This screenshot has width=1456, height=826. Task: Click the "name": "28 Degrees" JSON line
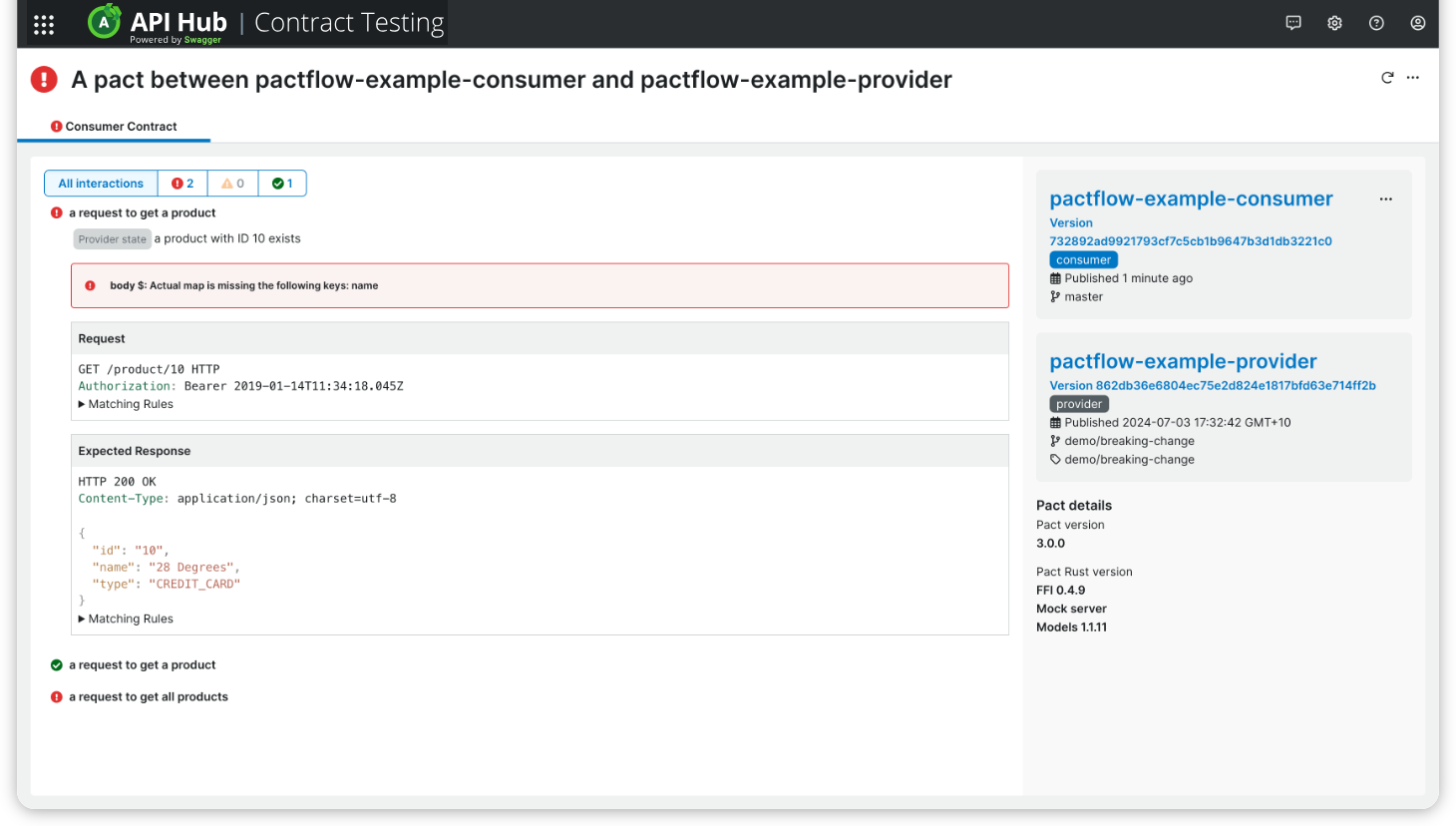tap(167, 568)
